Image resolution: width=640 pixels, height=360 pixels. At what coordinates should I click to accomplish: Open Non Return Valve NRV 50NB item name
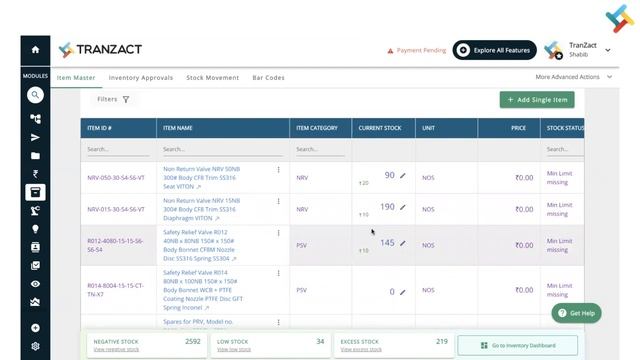point(202,178)
